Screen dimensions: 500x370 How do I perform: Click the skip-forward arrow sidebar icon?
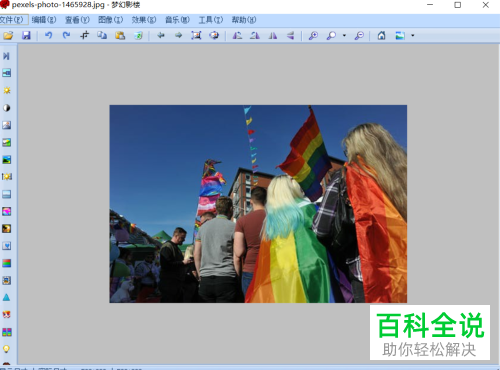coord(7,56)
